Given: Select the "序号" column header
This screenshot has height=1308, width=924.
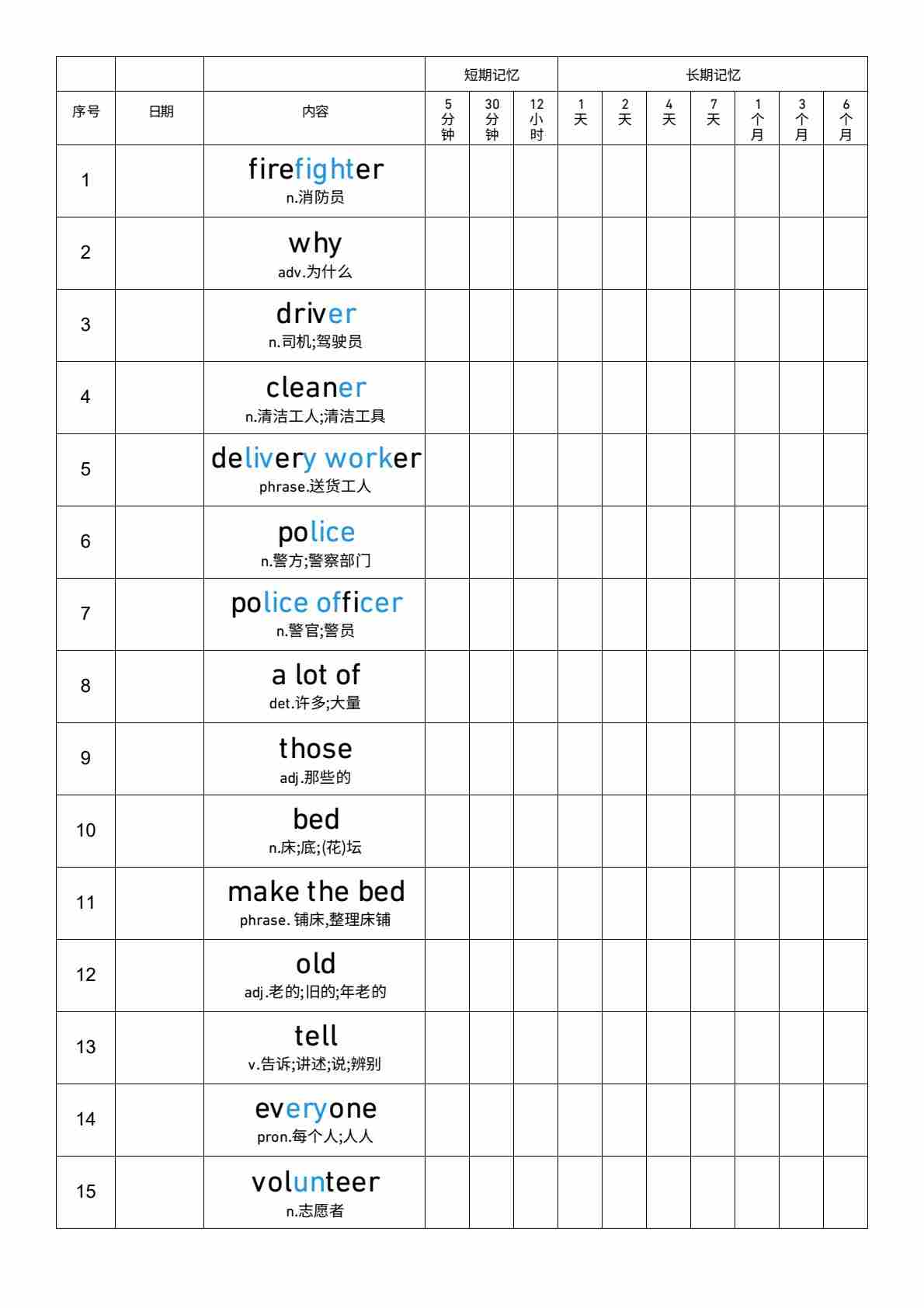Looking at the screenshot, I should tap(85, 112).
